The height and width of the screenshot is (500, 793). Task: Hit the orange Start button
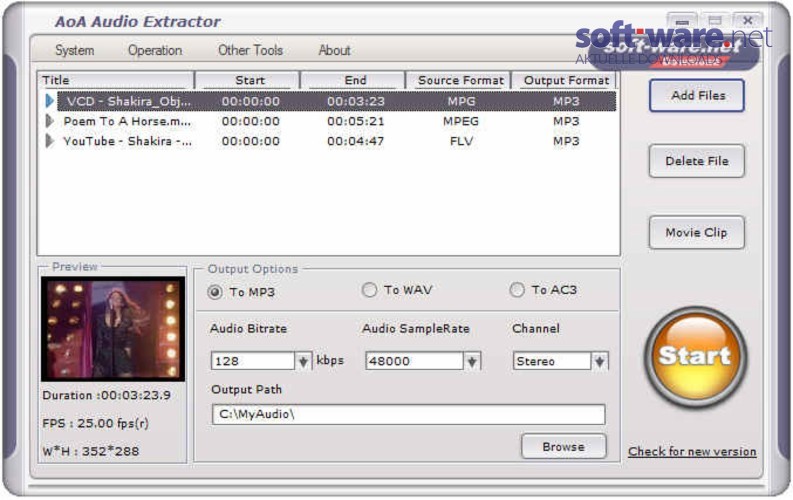point(695,357)
